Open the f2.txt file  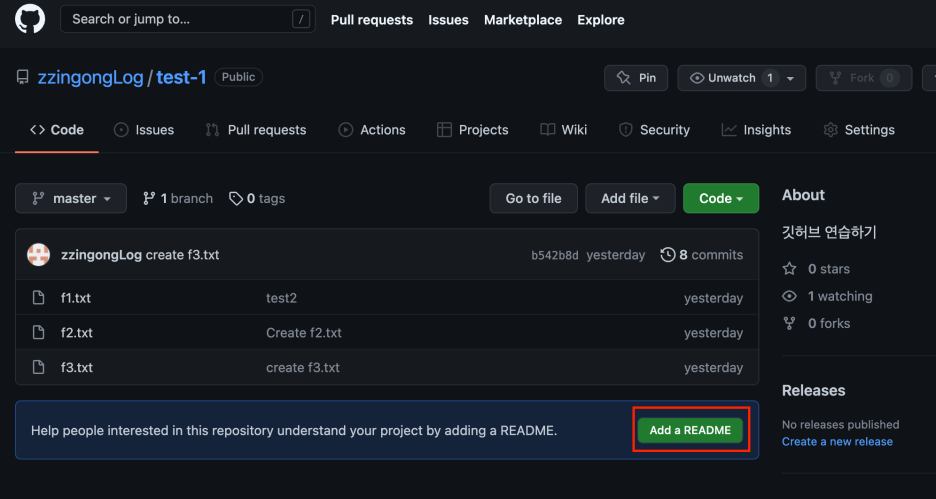pyautogui.click(x=76, y=332)
